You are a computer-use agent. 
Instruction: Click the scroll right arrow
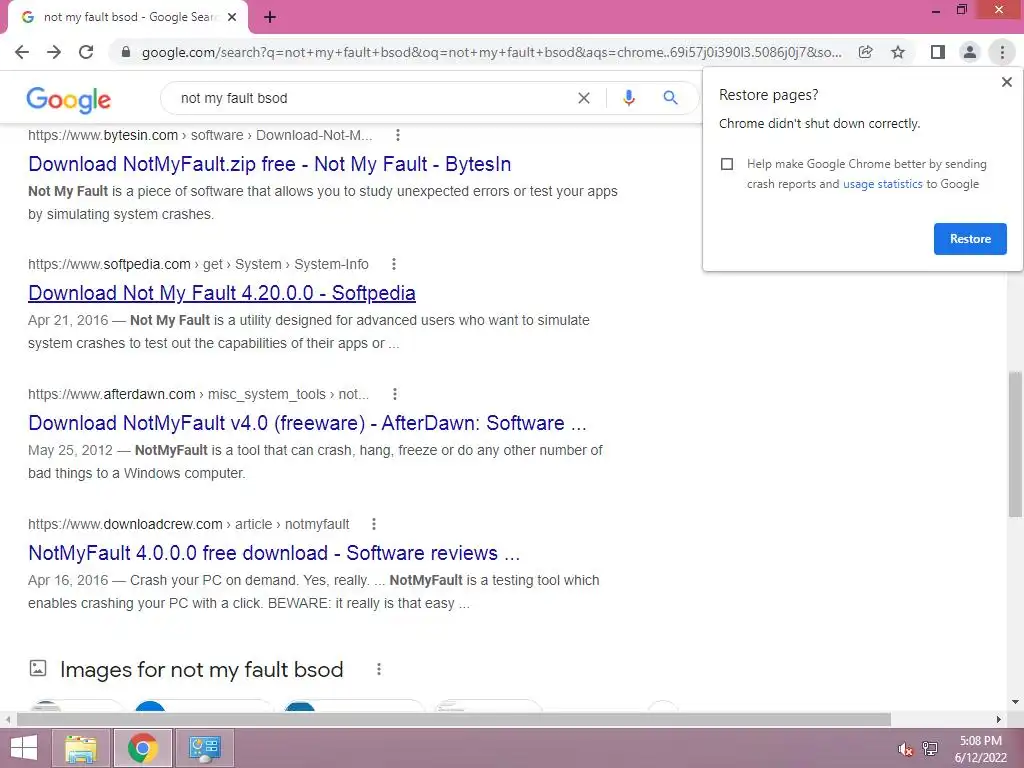[x=998, y=719]
